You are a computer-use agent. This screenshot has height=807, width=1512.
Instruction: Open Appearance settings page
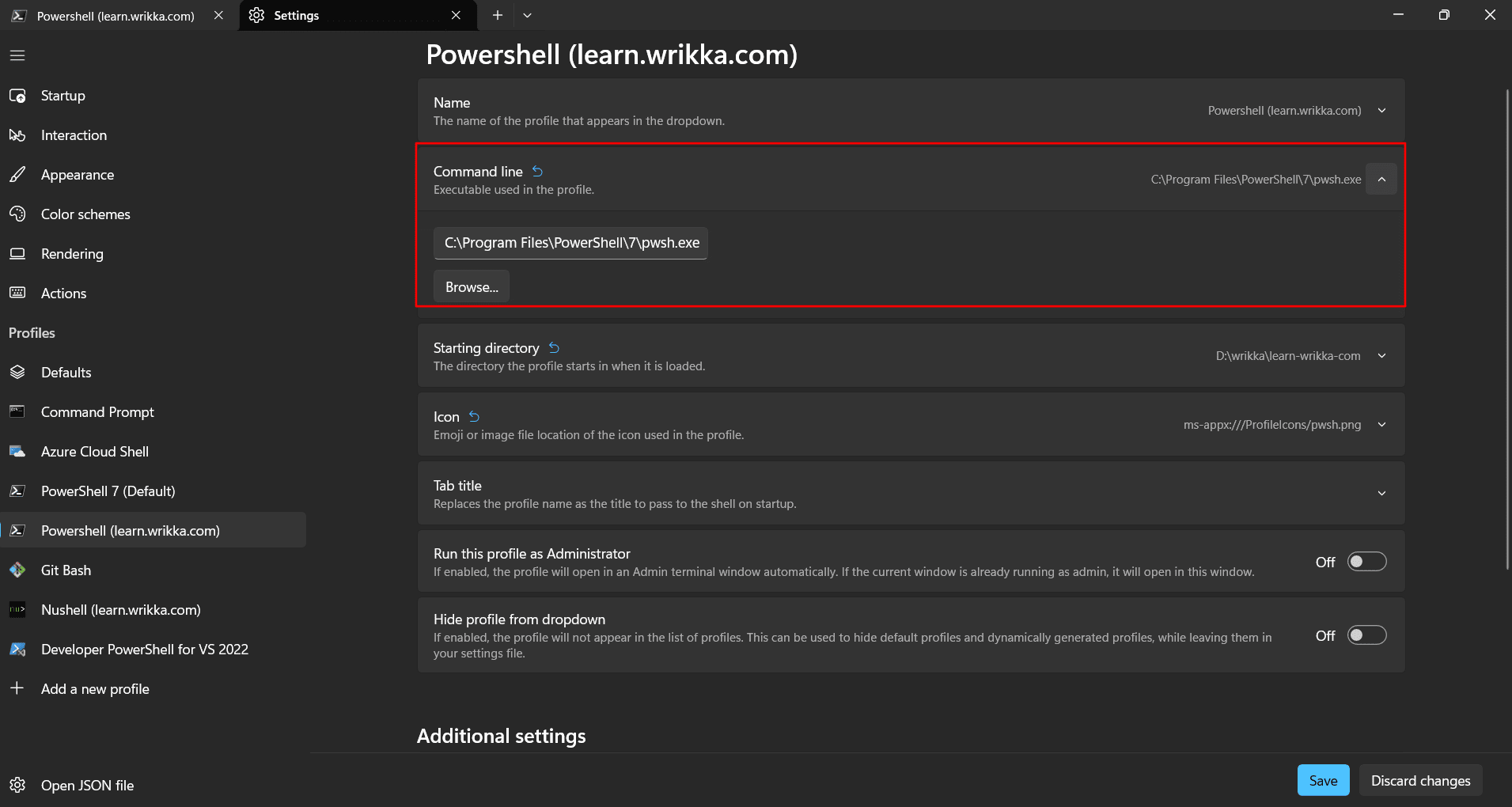coord(153,175)
